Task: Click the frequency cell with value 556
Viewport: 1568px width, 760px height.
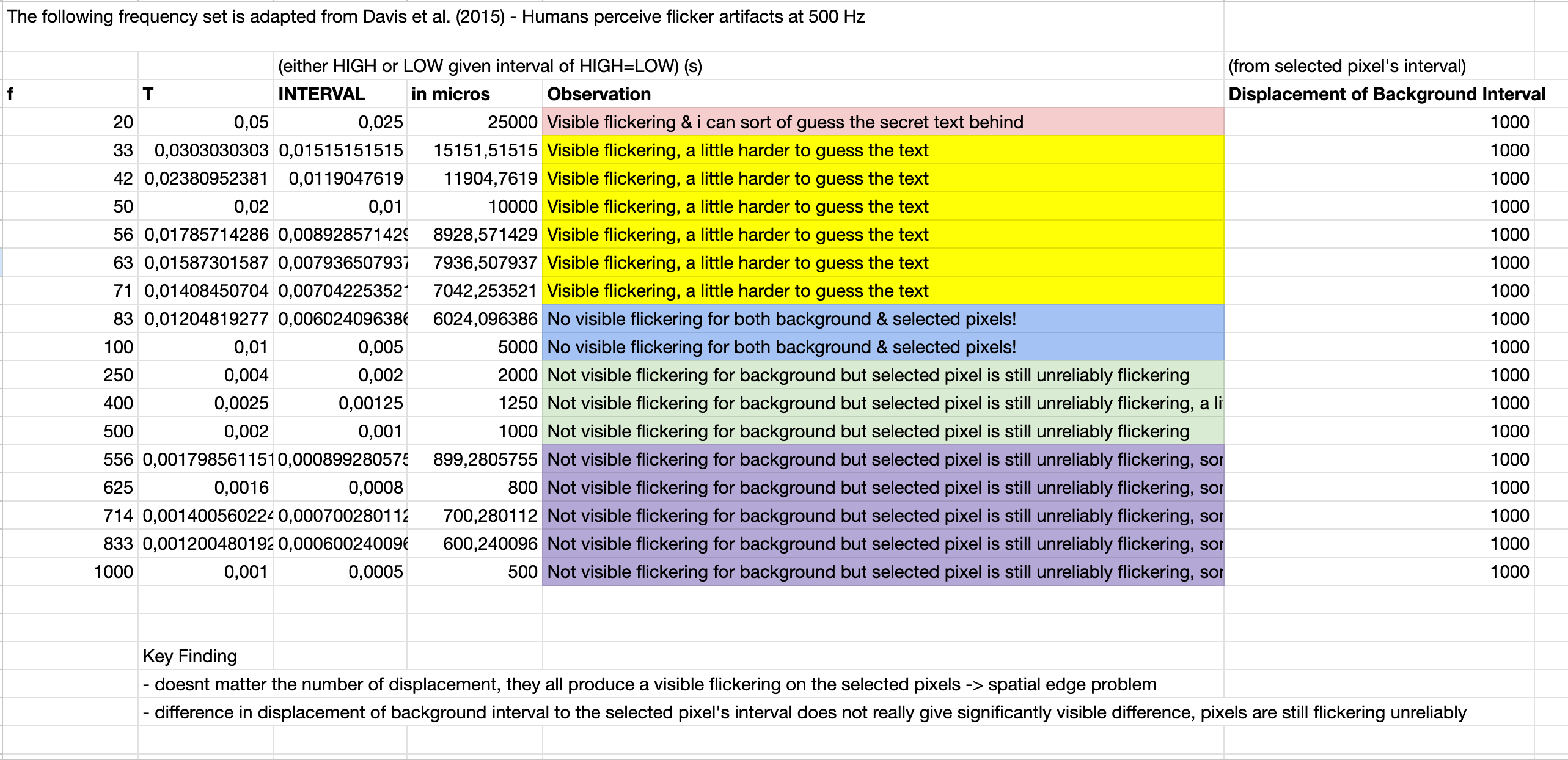Action: [70, 459]
